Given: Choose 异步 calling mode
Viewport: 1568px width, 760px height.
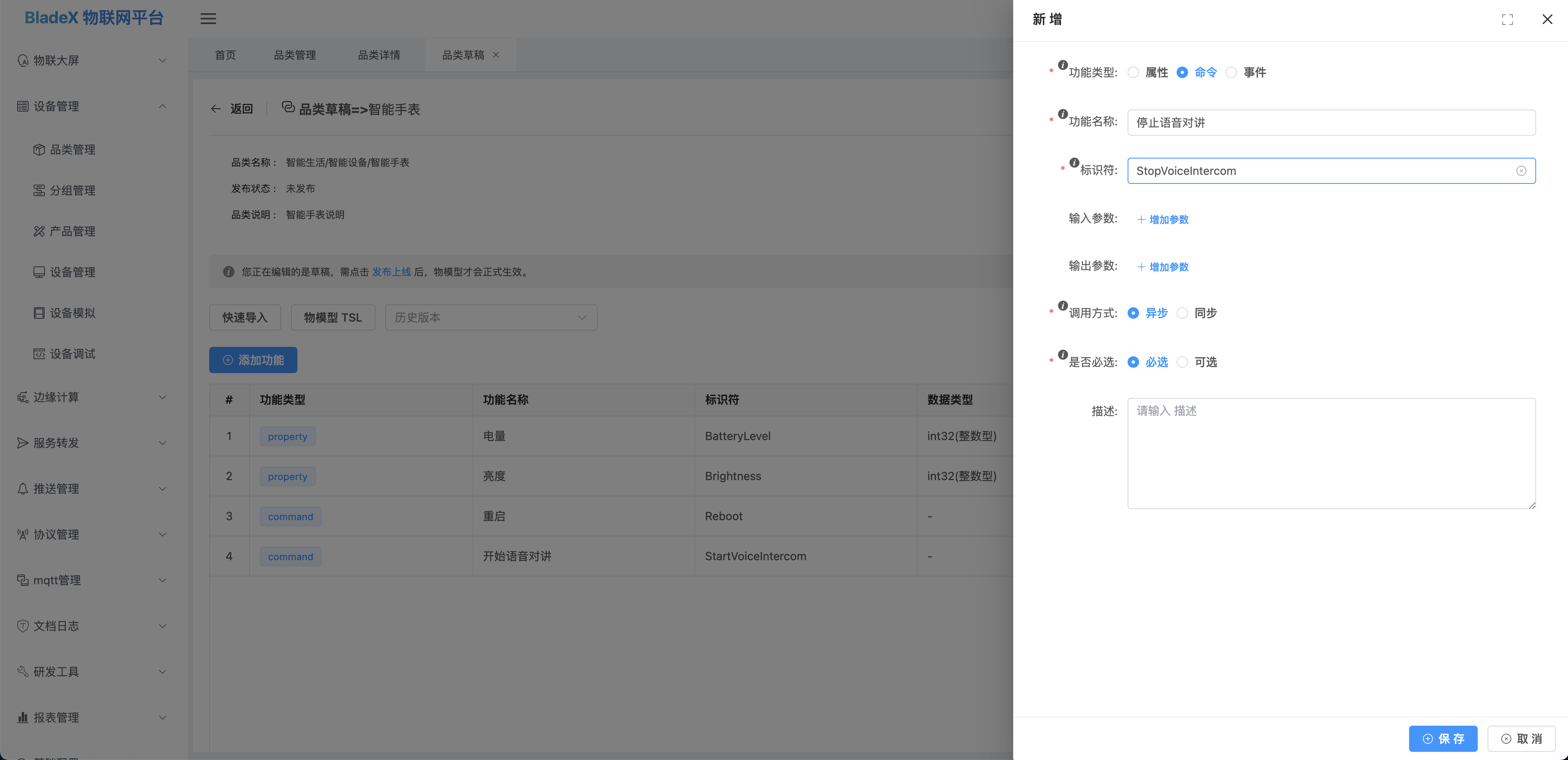Looking at the screenshot, I should click(x=1133, y=313).
